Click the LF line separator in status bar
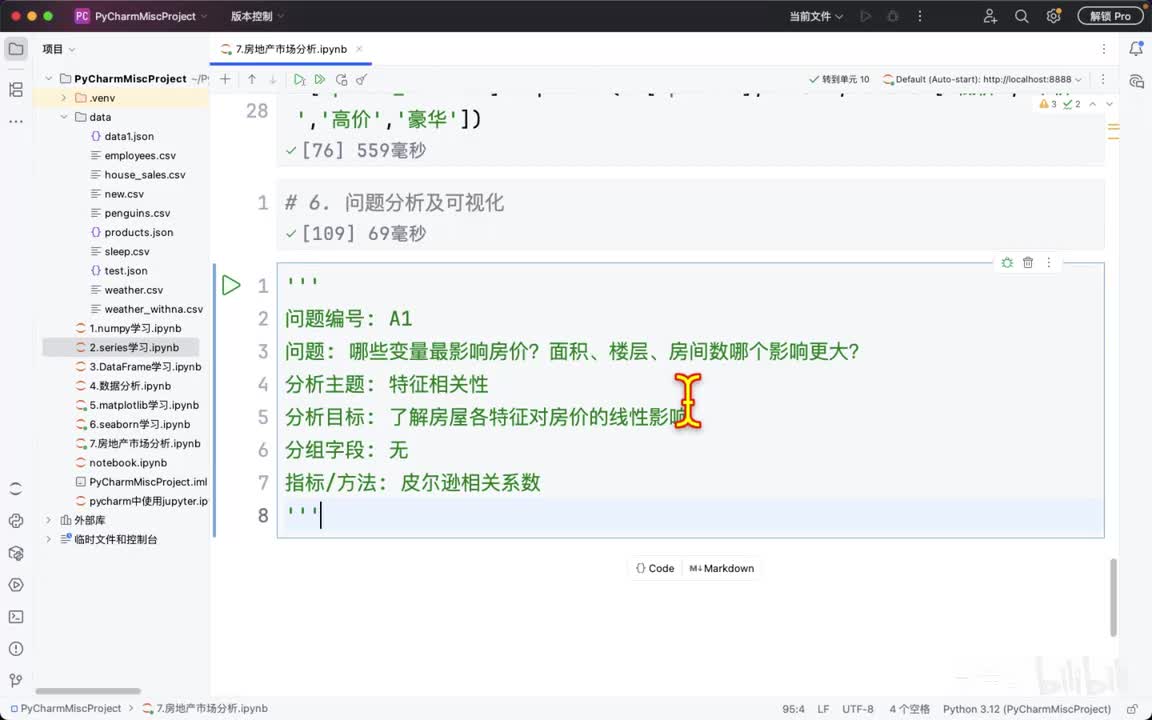This screenshot has height=720, width=1152. 823,709
